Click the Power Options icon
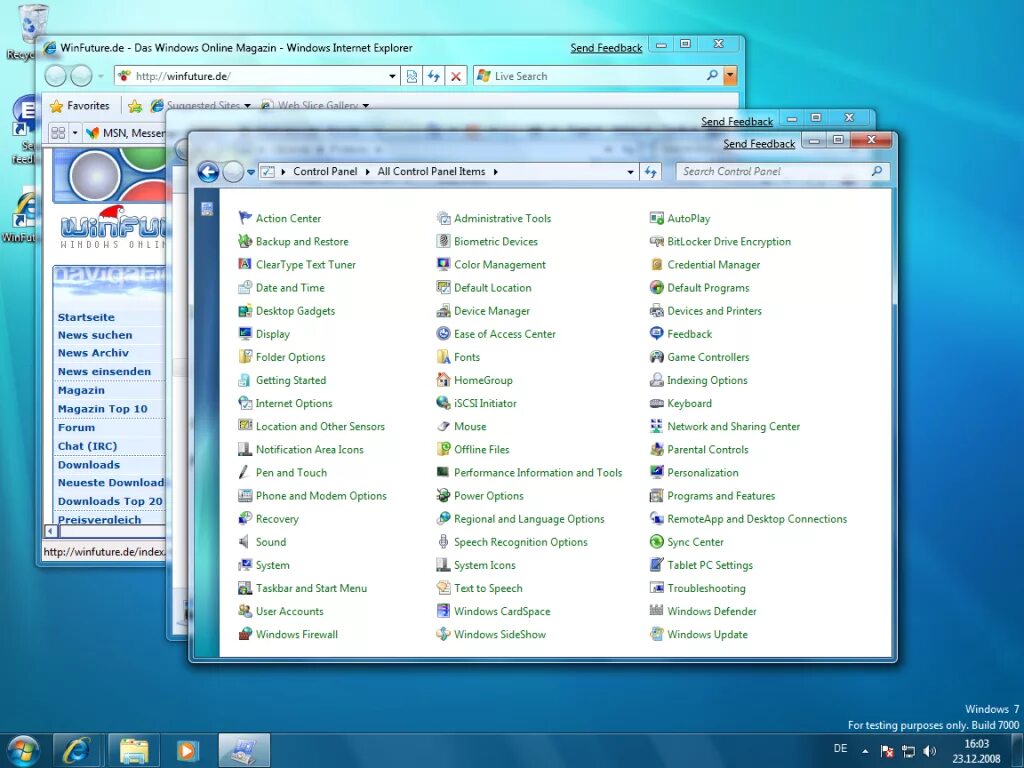Screen dimensions: 1024x768 443,496
